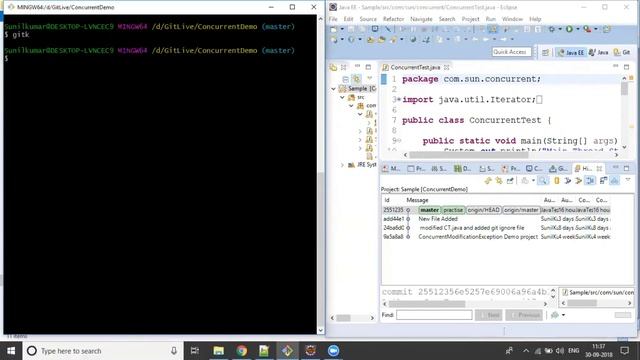This screenshot has width=640, height=360.
Task: Open Task View from the taskbar
Action: (195, 351)
